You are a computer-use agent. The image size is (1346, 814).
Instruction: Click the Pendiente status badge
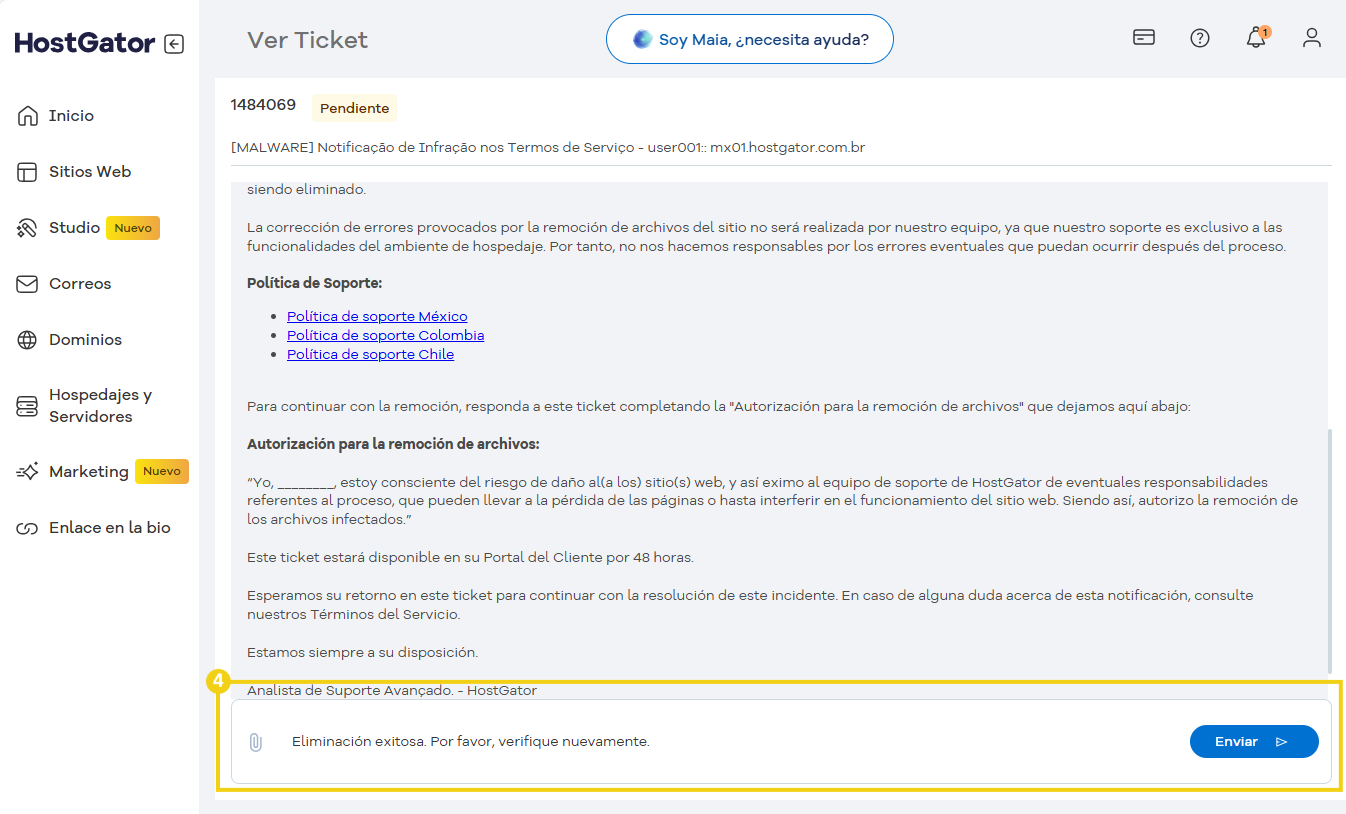tap(354, 108)
